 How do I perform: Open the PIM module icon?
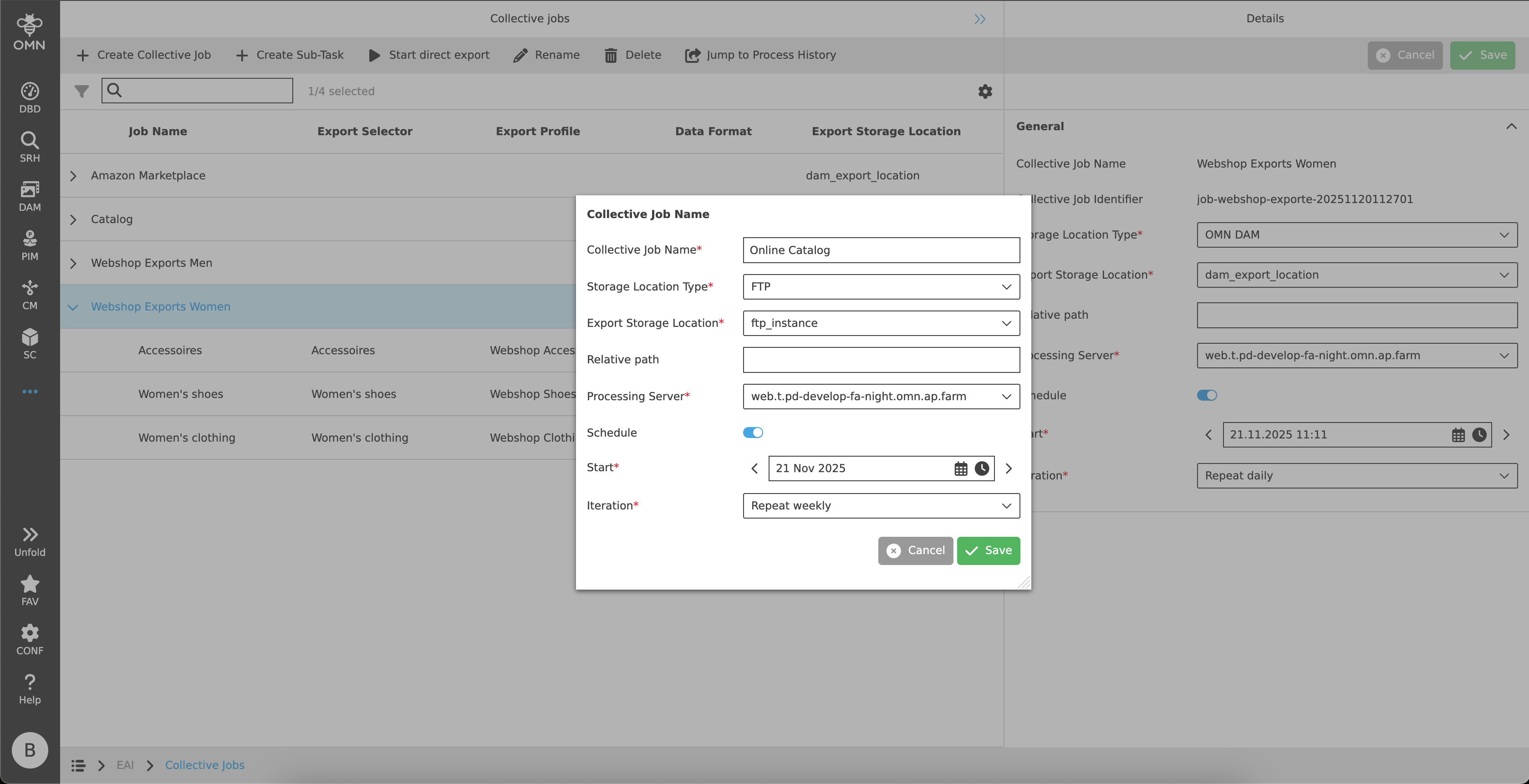(30, 245)
